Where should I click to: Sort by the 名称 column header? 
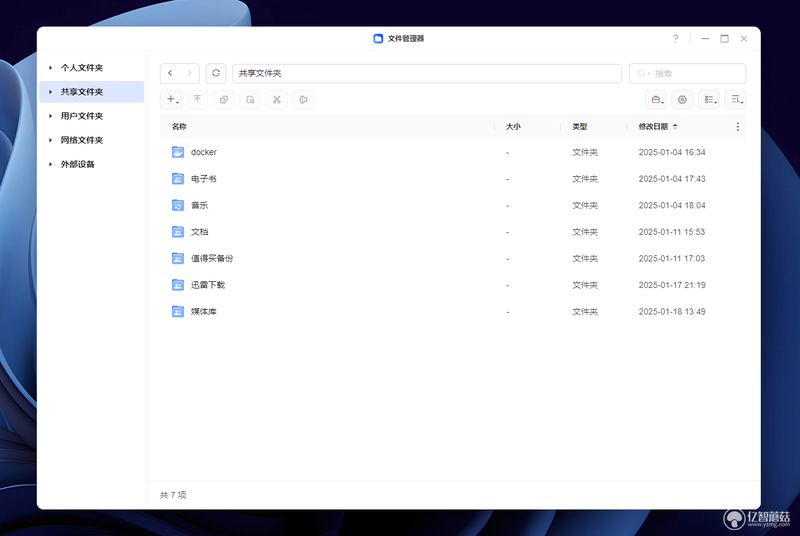pyautogui.click(x=179, y=126)
